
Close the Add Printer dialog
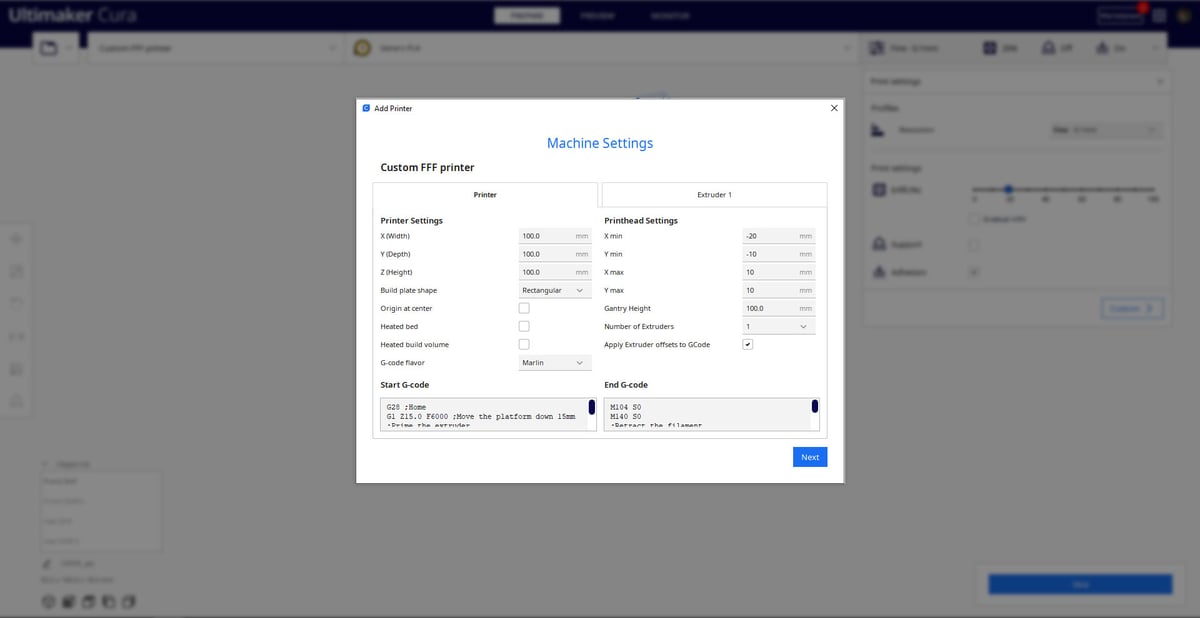834,108
